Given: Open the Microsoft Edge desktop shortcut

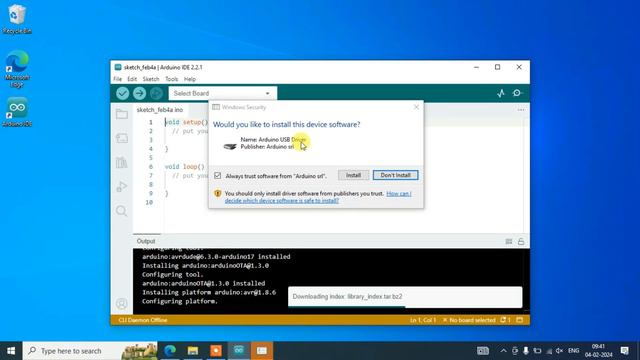Looking at the screenshot, I should coord(17,69).
